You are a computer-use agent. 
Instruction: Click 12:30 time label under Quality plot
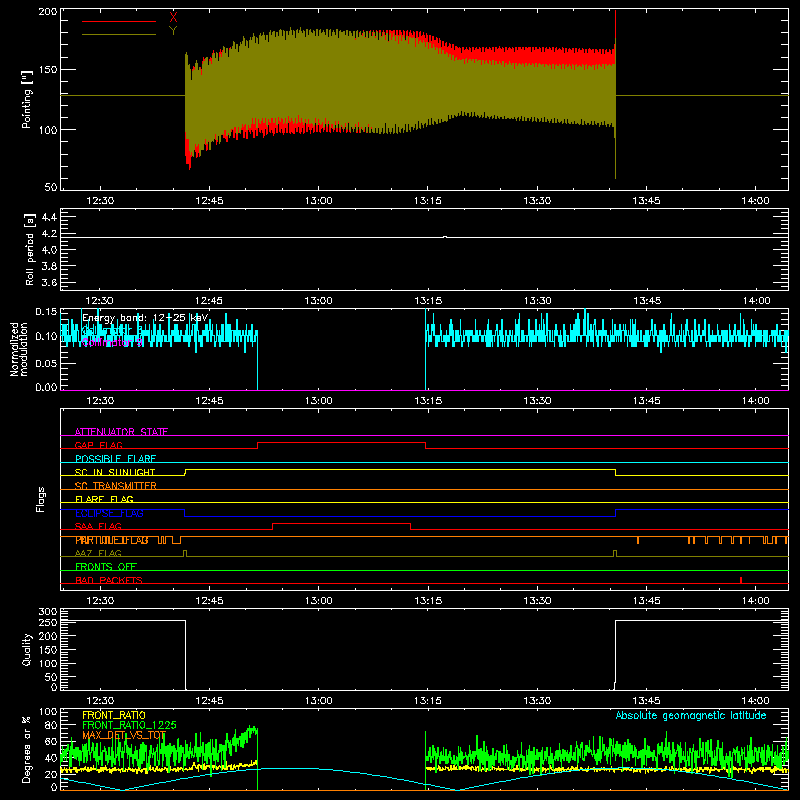100,701
